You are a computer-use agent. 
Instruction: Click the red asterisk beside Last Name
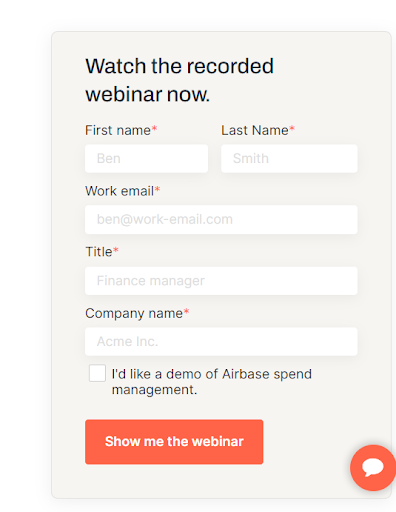[x=292, y=128]
